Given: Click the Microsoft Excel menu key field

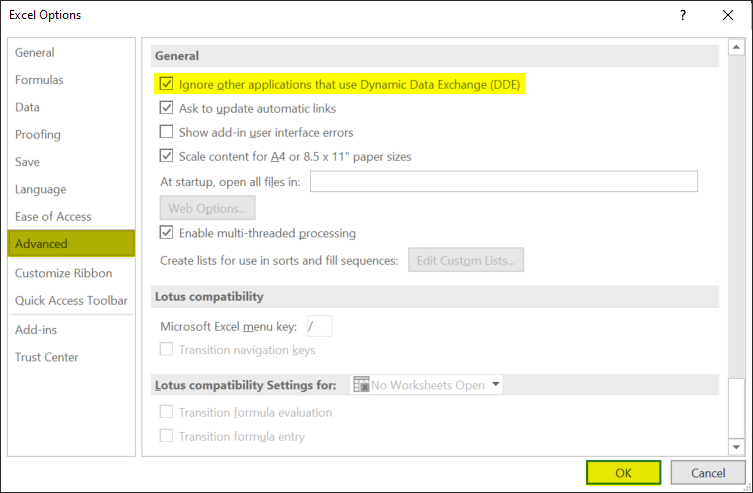Looking at the screenshot, I should click(x=319, y=326).
